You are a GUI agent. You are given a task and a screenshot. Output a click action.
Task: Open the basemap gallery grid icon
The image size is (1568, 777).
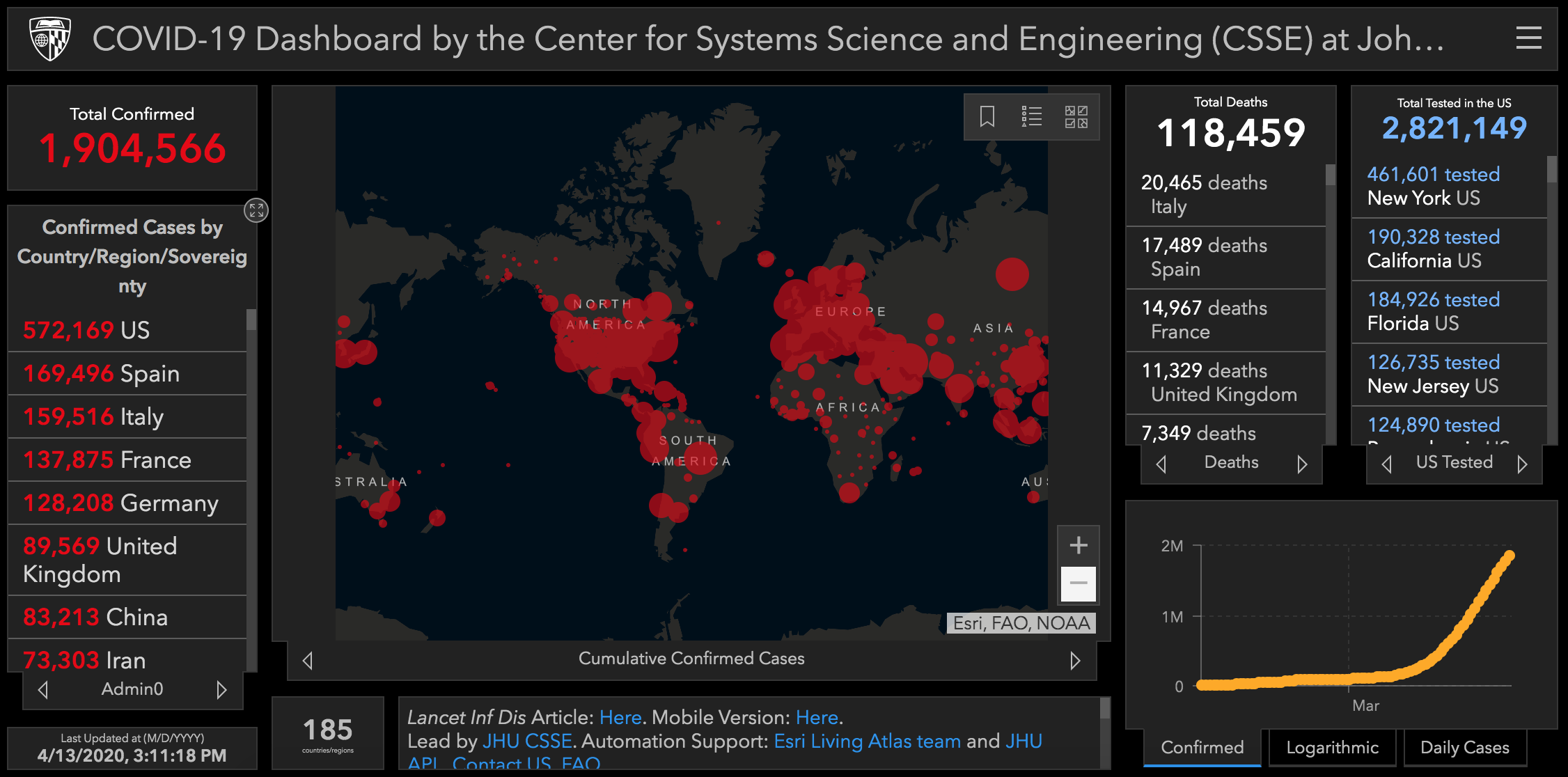coord(1076,116)
